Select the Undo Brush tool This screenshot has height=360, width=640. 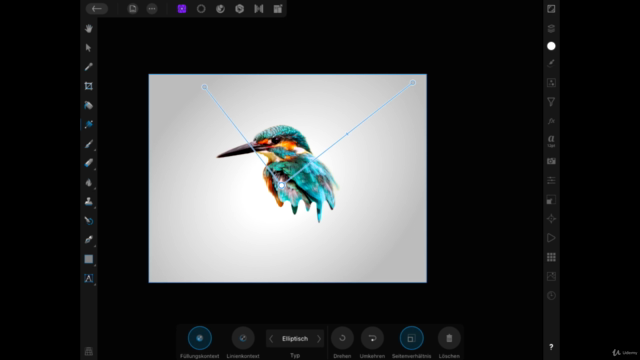(x=89, y=221)
